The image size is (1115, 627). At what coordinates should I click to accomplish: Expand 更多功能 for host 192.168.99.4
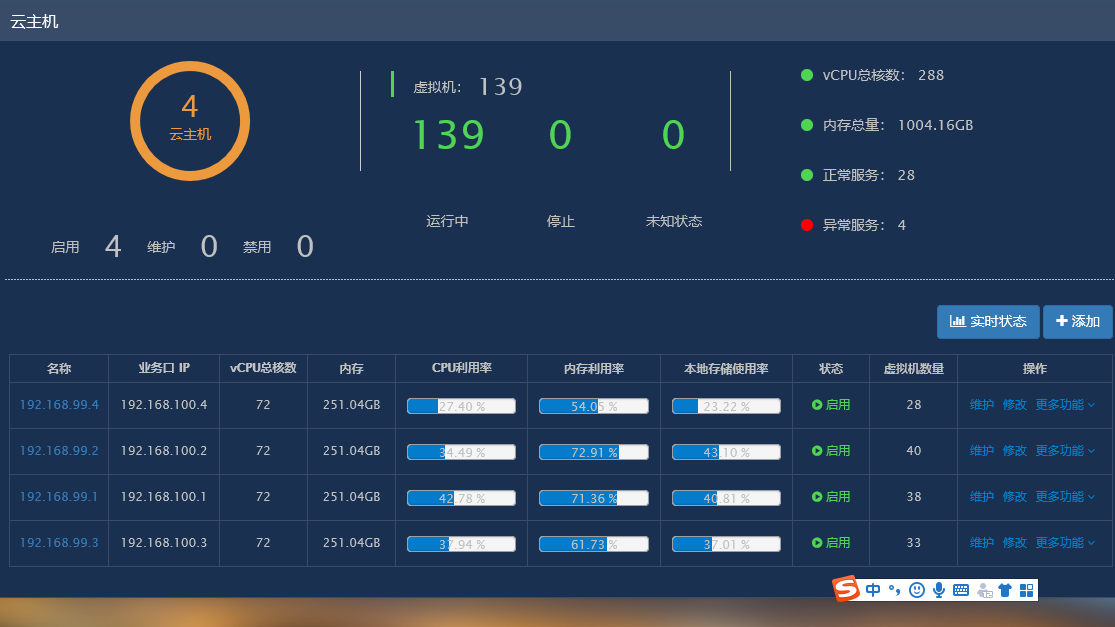coord(1065,404)
